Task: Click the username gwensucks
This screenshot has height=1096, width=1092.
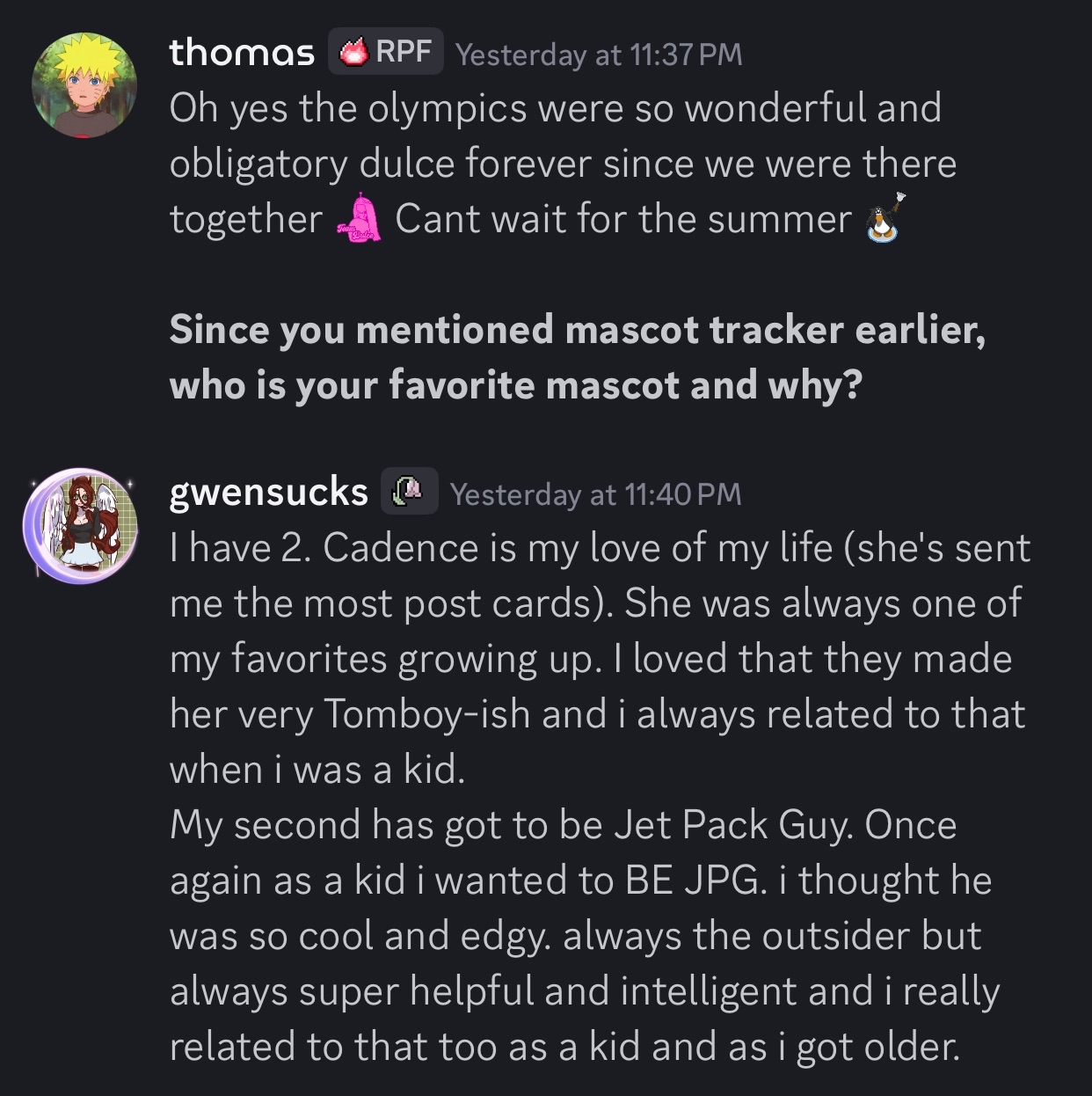Action: (x=268, y=493)
